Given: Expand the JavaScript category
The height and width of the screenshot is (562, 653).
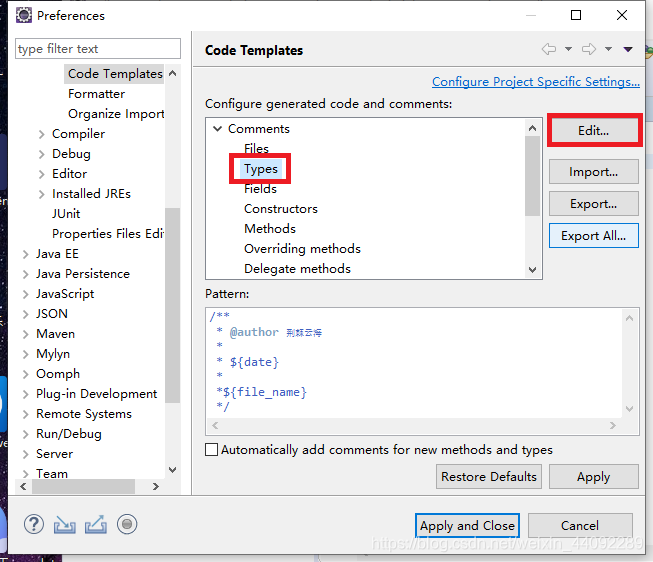Looking at the screenshot, I should click(x=25, y=294).
